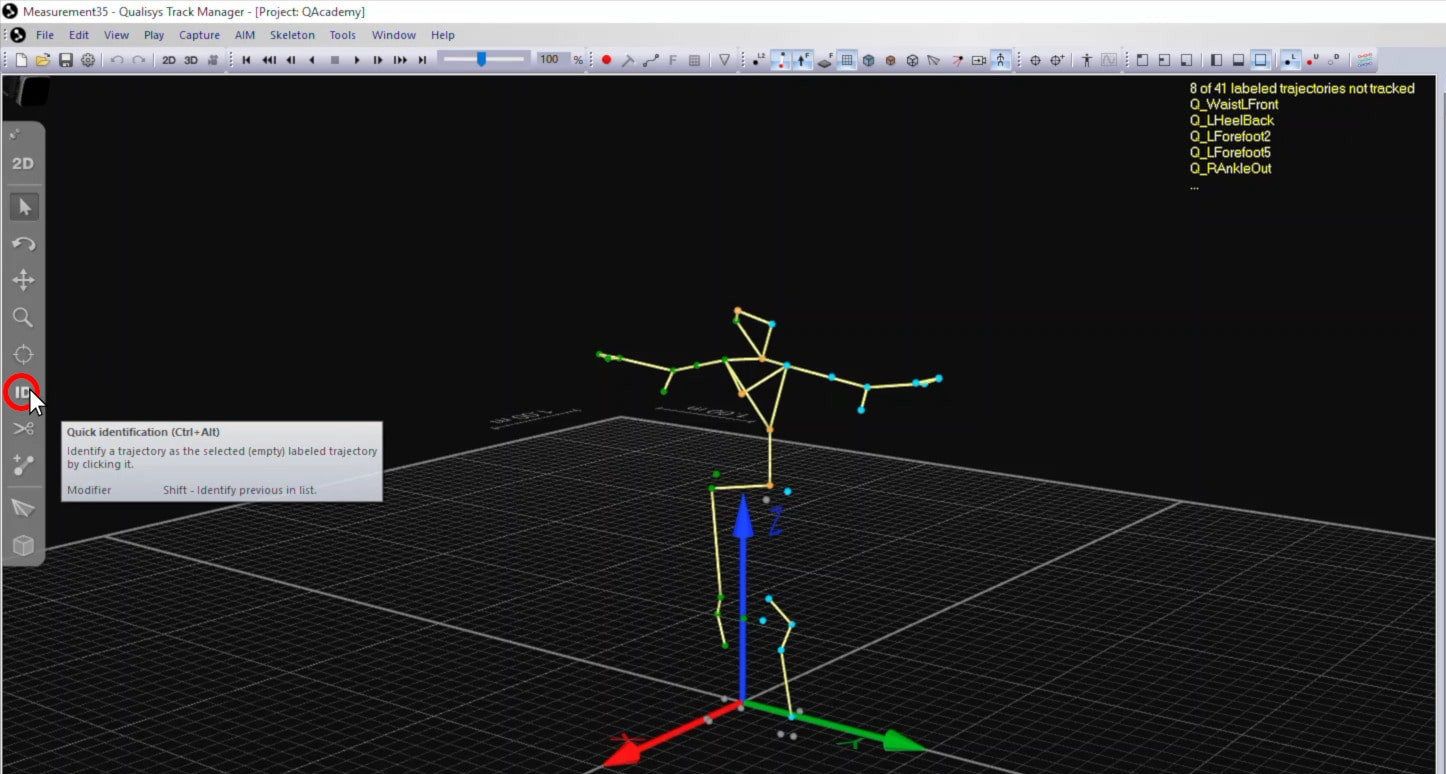Toggle unidentified trajectories U panel
The width and height of the screenshot is (1446, 774).
pos(1312,60)
